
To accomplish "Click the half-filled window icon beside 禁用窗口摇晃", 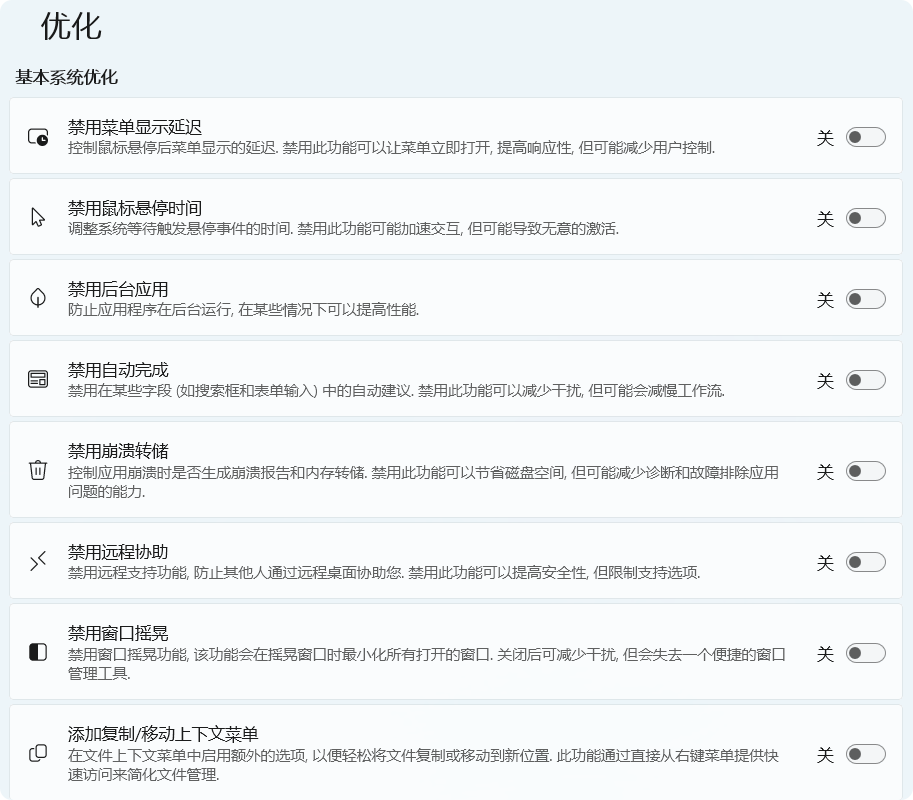I will (x=38, y=653).
